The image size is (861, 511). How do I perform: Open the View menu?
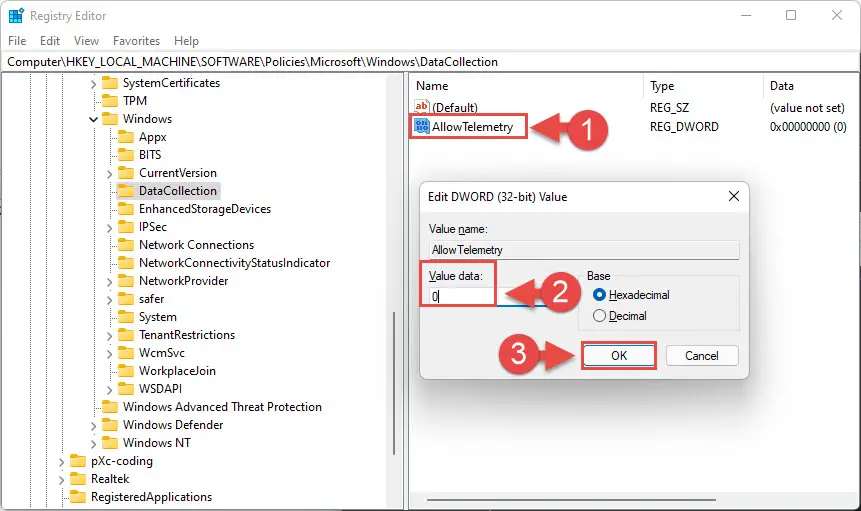point(86,41)
